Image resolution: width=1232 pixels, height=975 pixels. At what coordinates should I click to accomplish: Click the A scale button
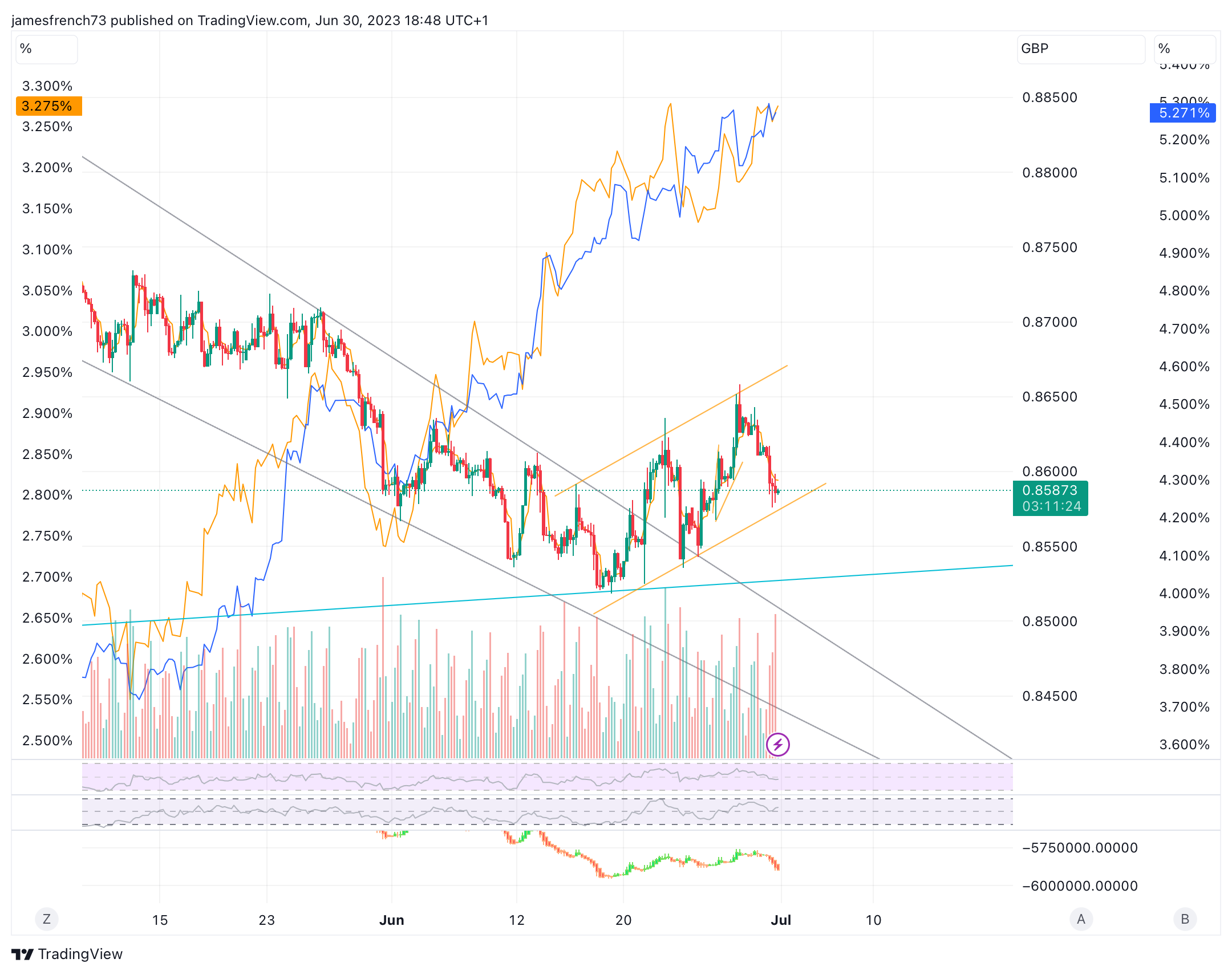[1081, 919]
